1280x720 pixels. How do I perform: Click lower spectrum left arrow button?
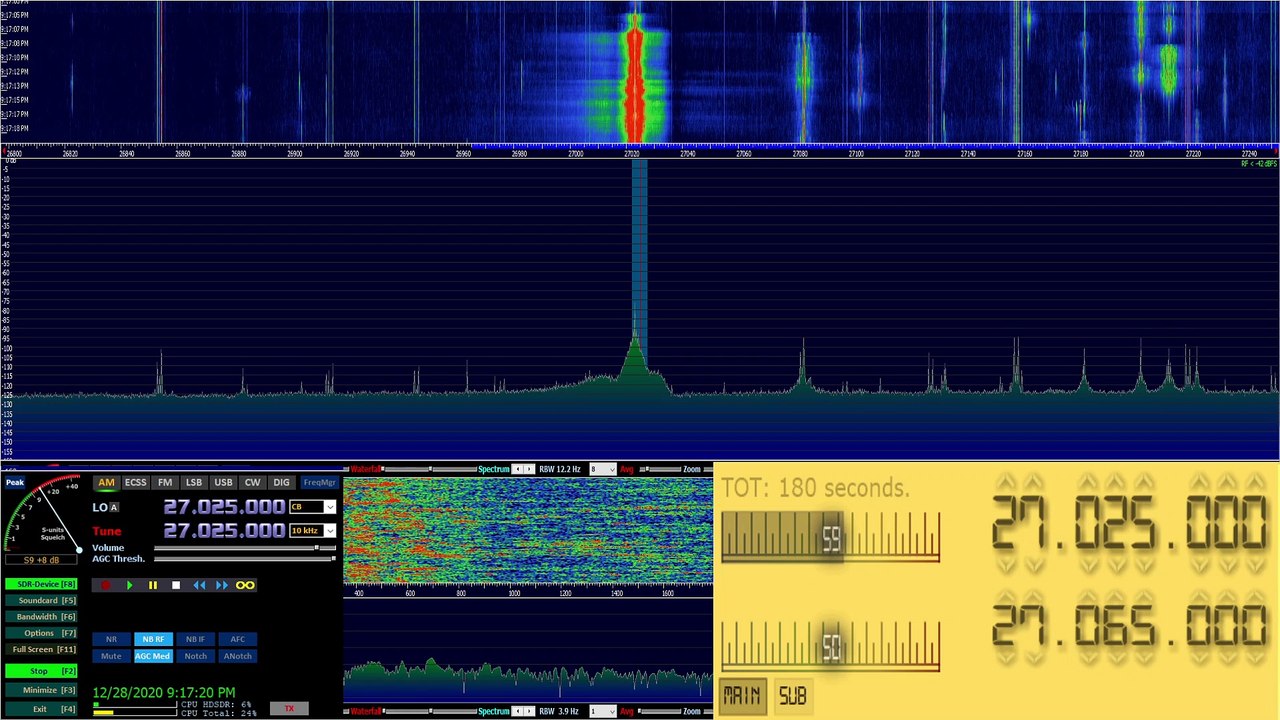(x=518, y=712)
